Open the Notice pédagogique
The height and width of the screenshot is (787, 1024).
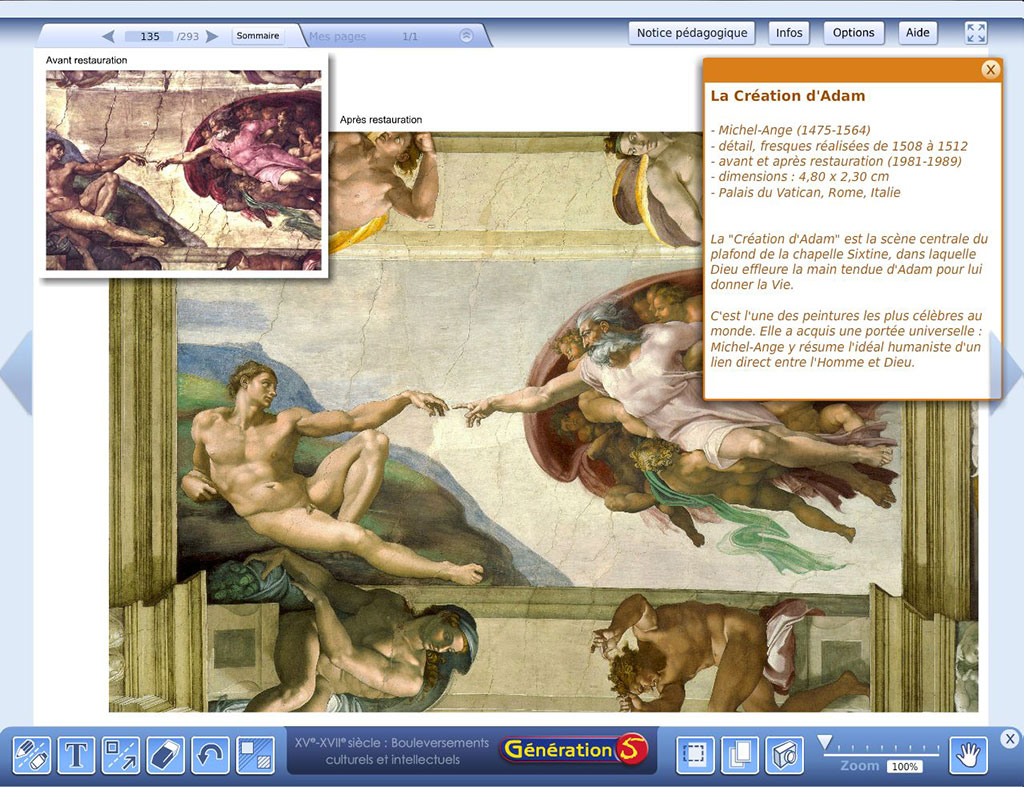tap(692, 33)
